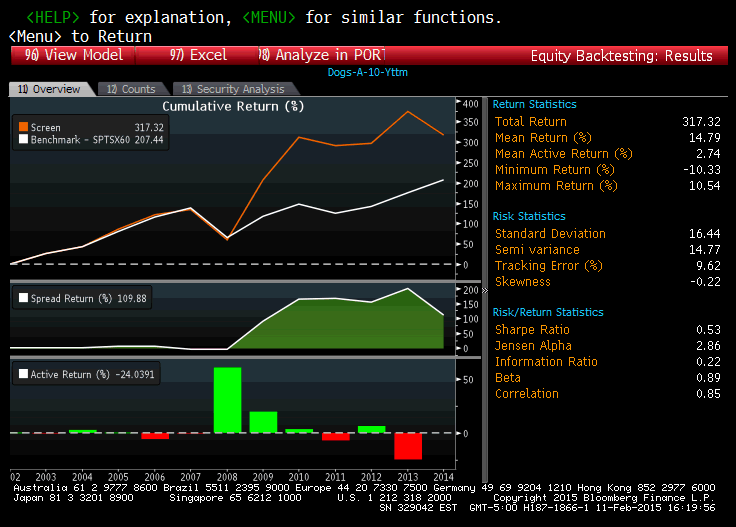Image resolution: width=736 pixels, height=527 pixels.
Task: Click the Sharpe Ratio value 0.53
Action: (708, 329)
